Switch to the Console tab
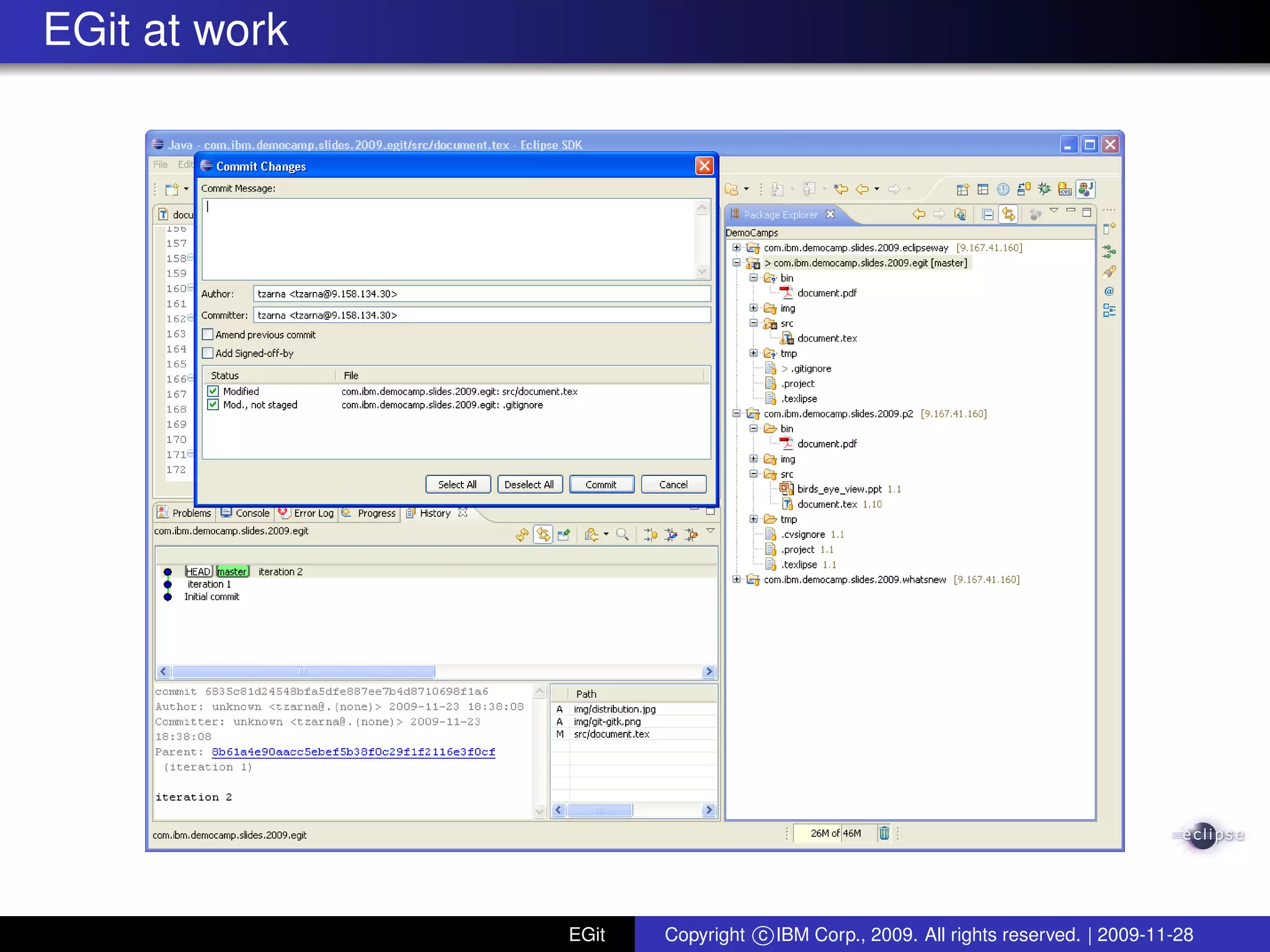The height and width of the screenshot is (952, 1270). click(246, 513)
